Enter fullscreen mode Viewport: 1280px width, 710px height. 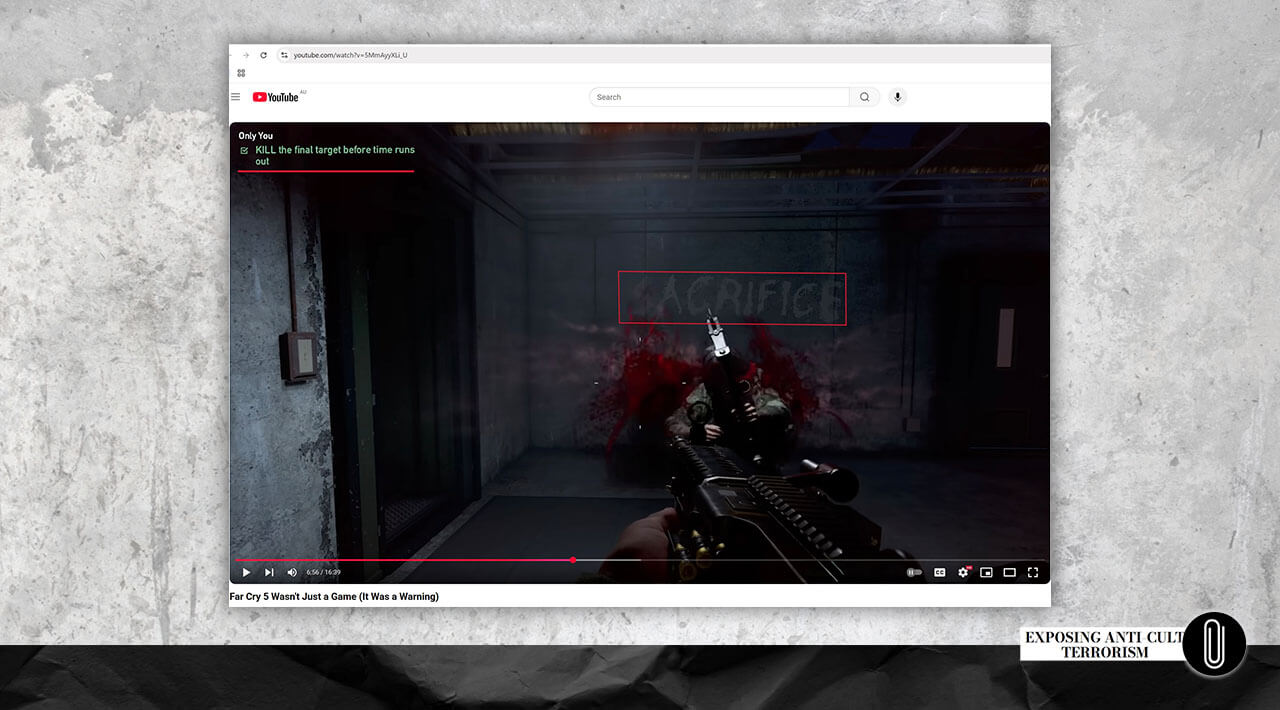[1033, 572]
